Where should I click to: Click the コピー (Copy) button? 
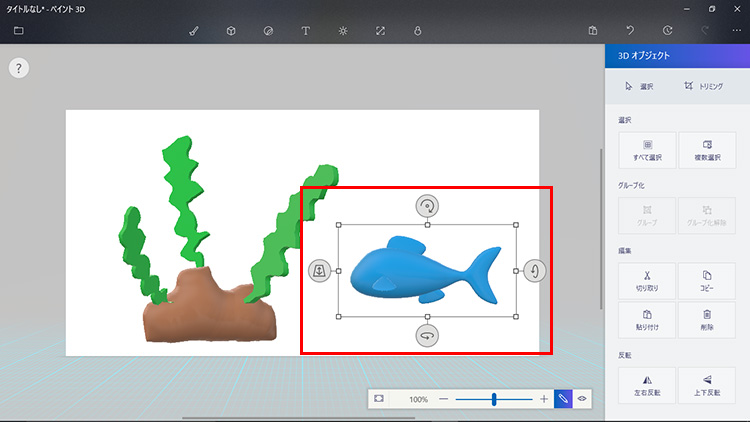tap(707, 281)
